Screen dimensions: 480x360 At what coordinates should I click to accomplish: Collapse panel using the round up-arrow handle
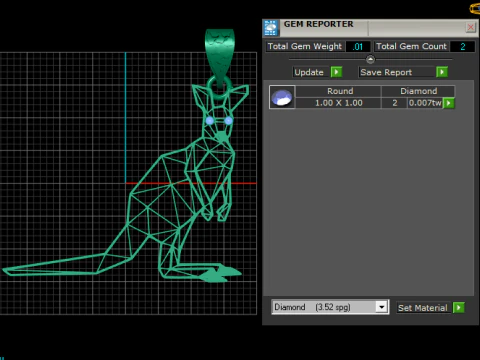coord(370,59)
